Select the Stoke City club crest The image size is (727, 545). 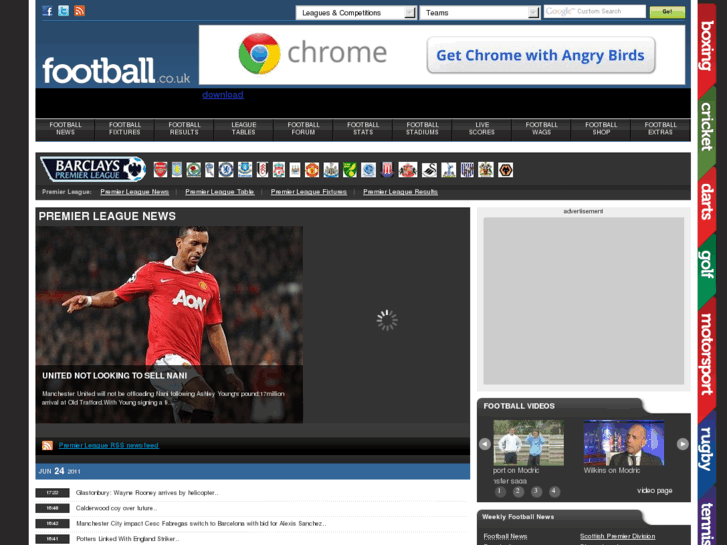coord(387,170)
